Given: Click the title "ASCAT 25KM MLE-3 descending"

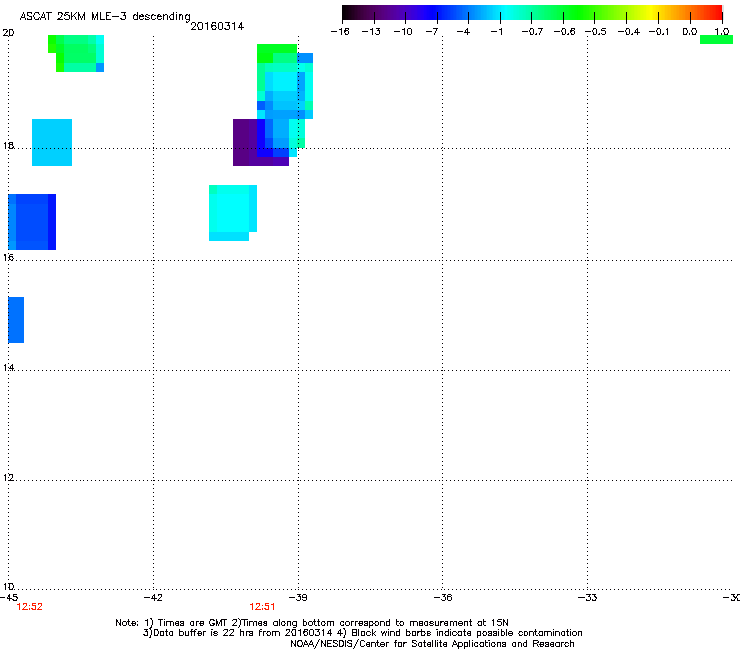Looking at the screenshot, I should click(105, 17).
